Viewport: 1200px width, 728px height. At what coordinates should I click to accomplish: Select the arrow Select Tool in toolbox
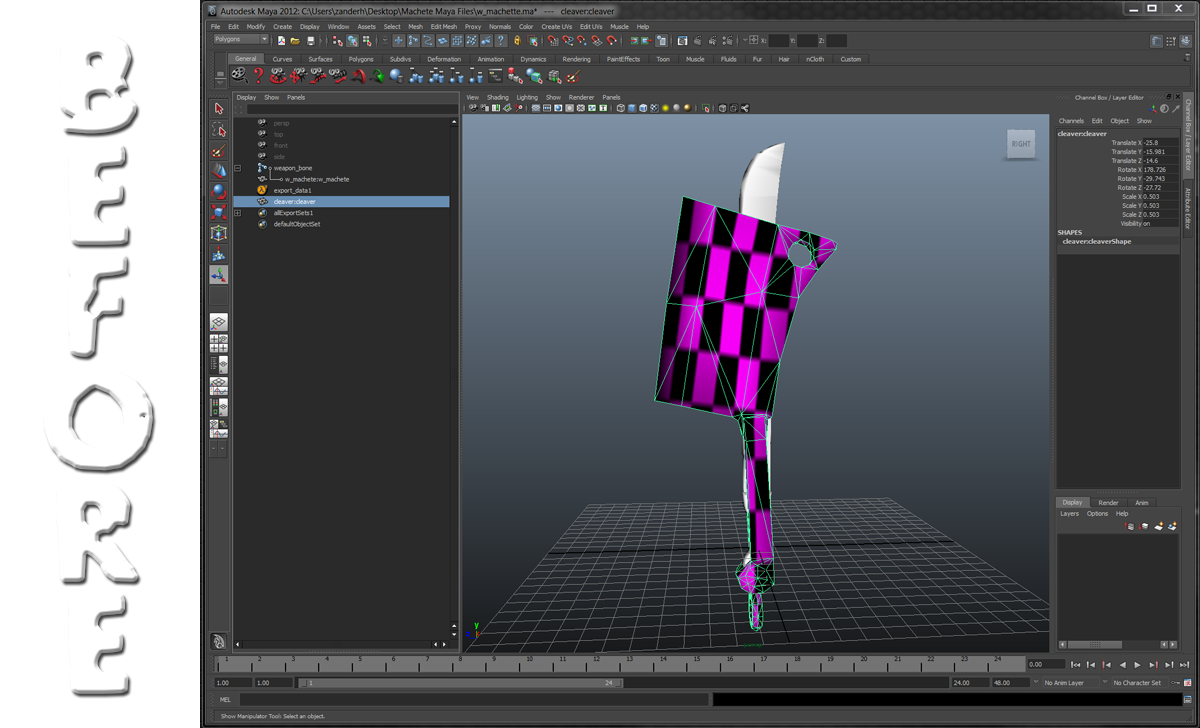[x=219, y=108]
